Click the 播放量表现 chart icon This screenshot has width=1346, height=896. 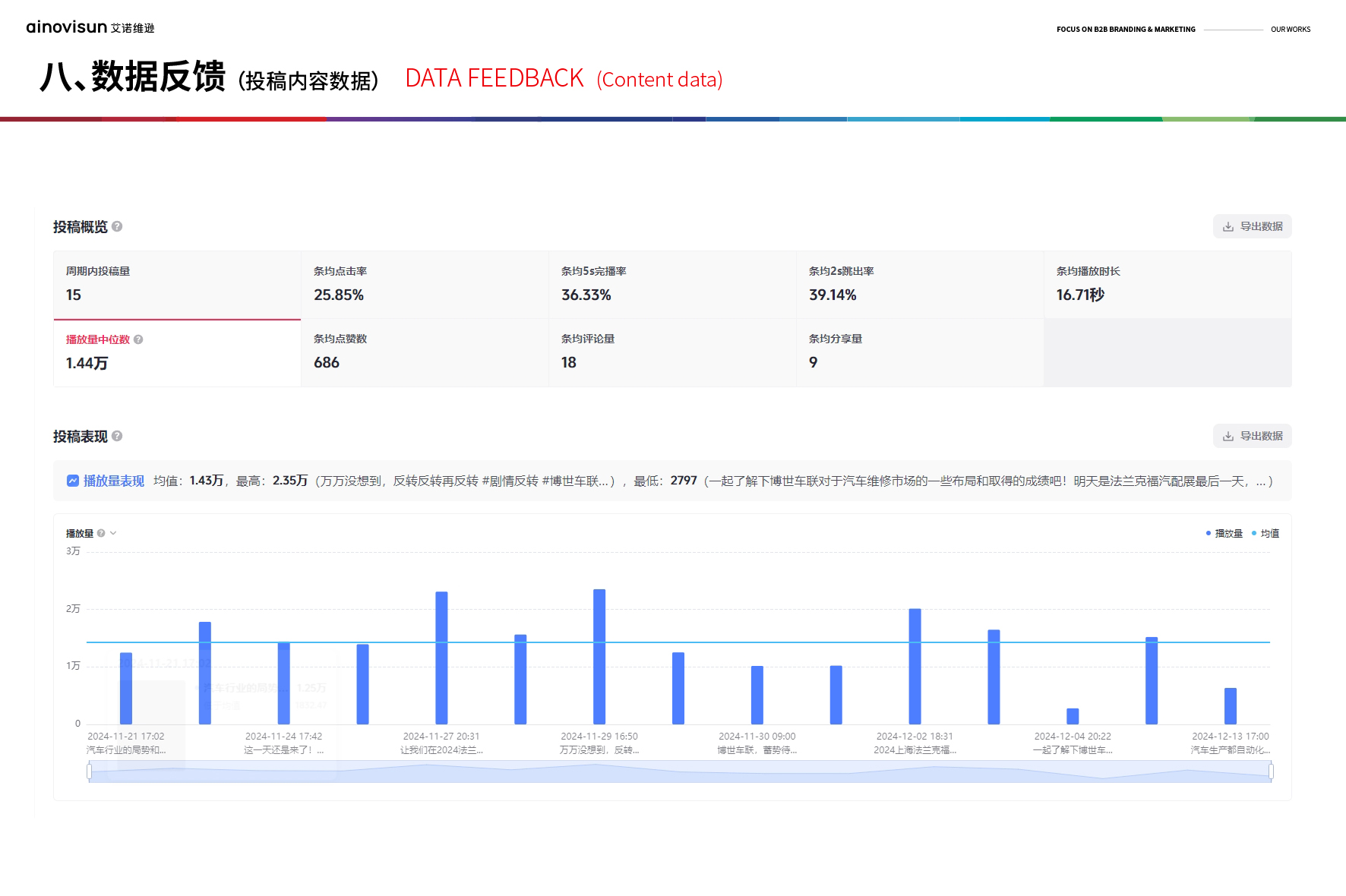73,481
